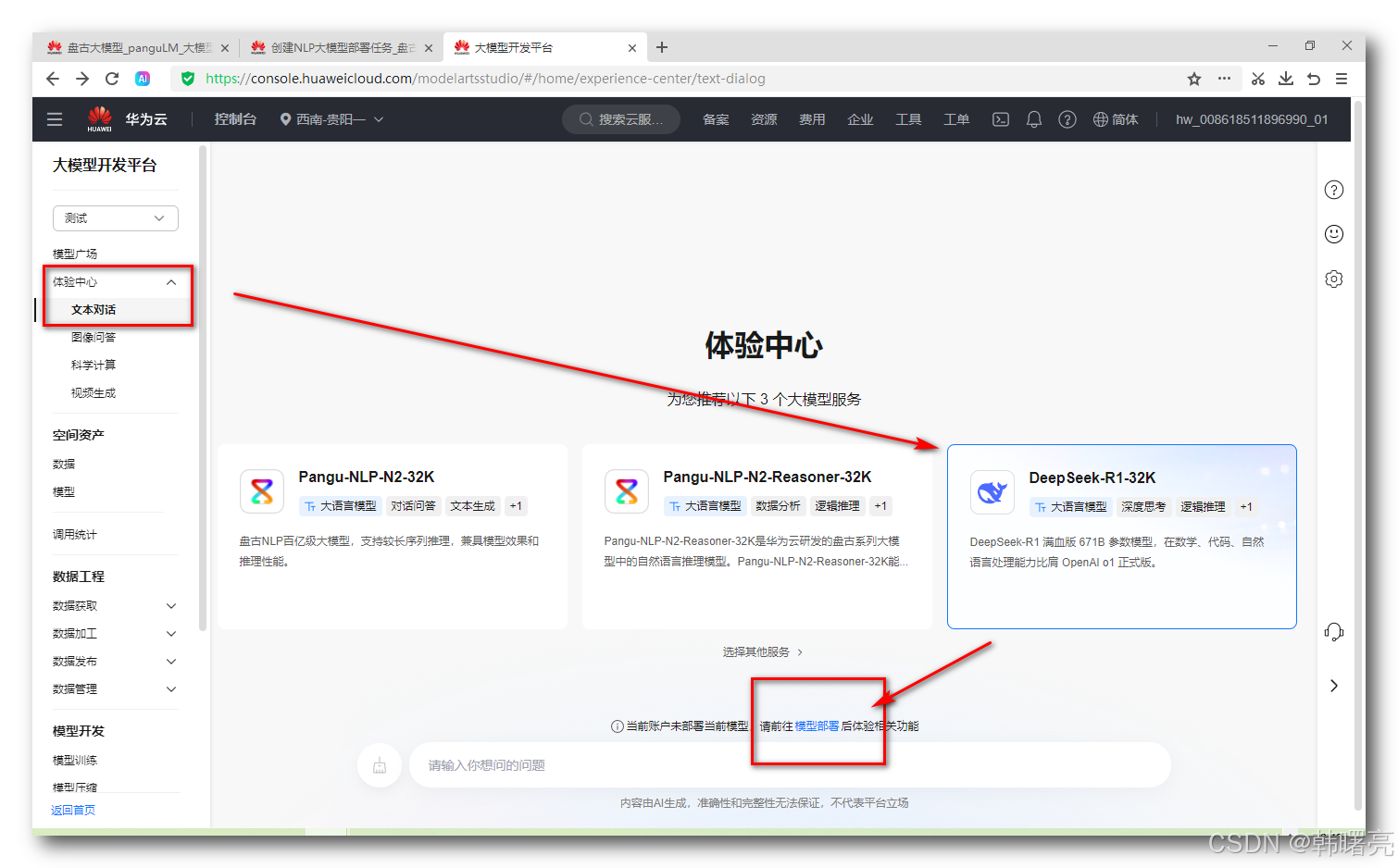
Task: Select the 文本对话 sidebar item
Action: pyautogui.click(x=94, y=310)
